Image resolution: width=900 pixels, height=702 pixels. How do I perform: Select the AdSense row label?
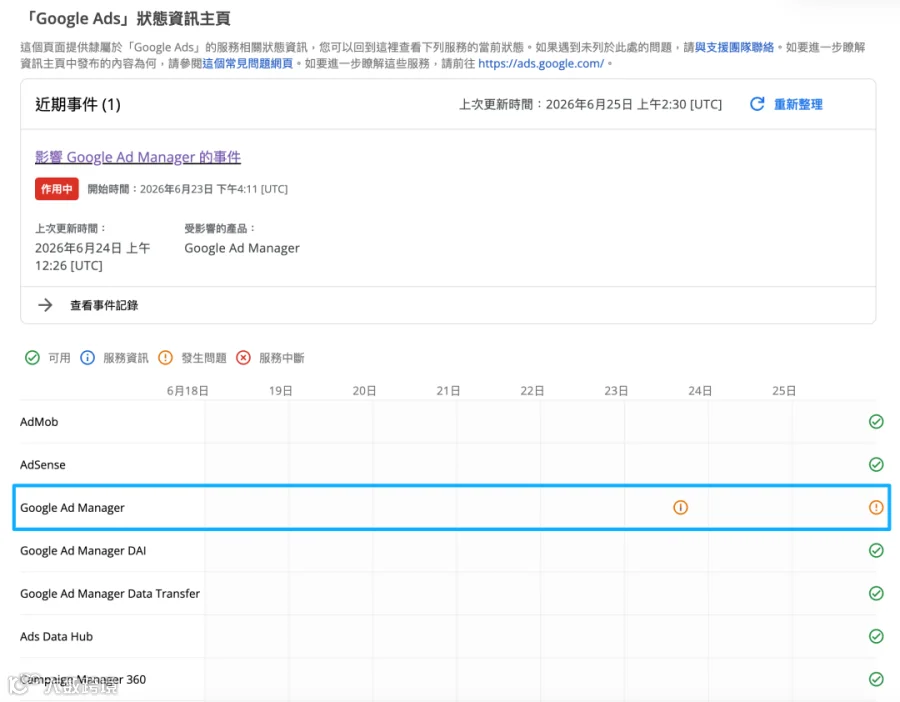pos(42,465)
